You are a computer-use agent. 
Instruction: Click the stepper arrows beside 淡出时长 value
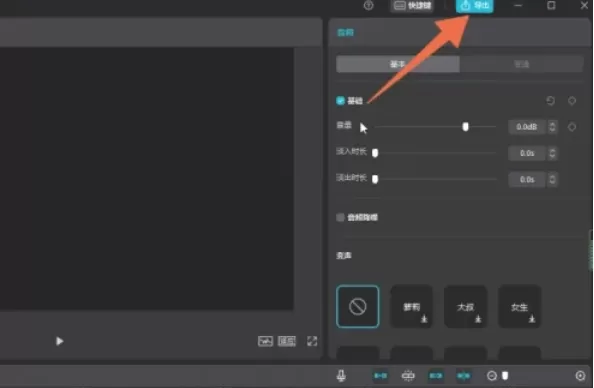(552, 179)
